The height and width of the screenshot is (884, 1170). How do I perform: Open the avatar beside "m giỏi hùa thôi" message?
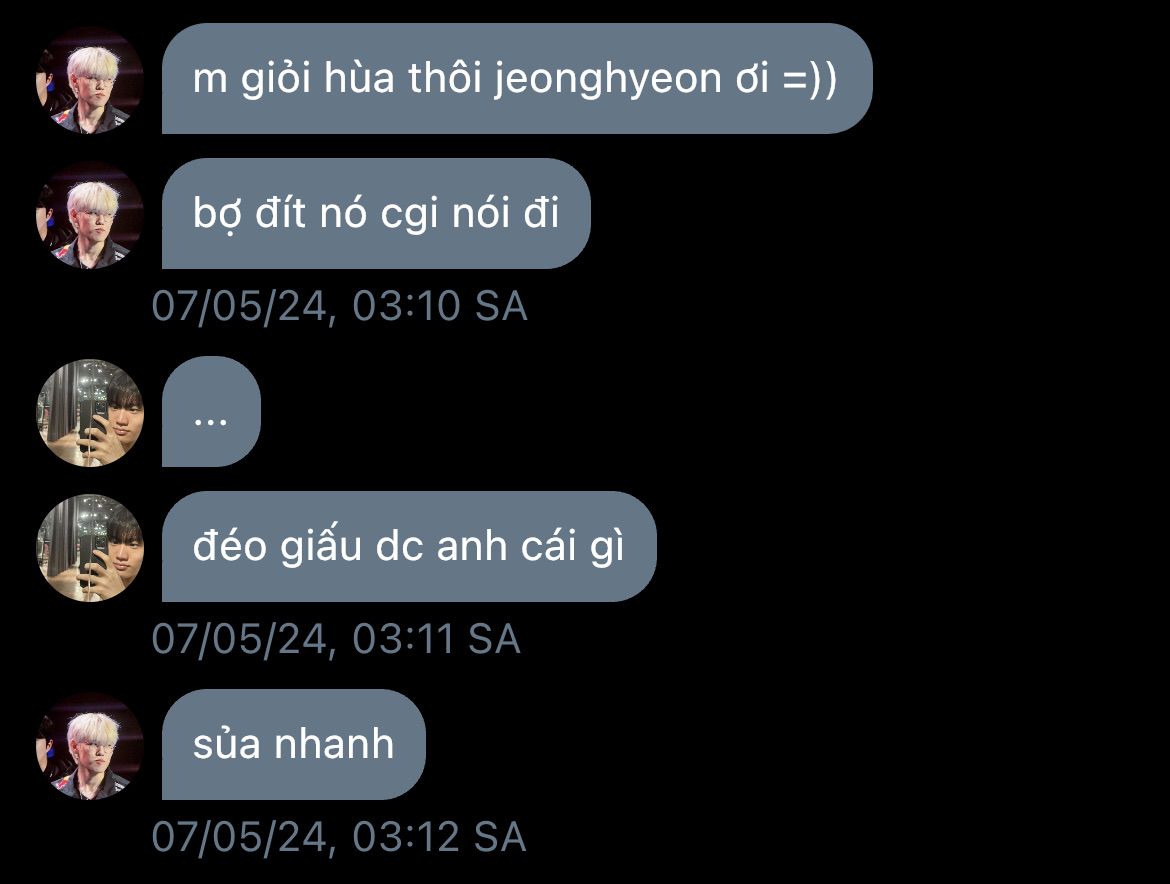(x=90, y=80)
